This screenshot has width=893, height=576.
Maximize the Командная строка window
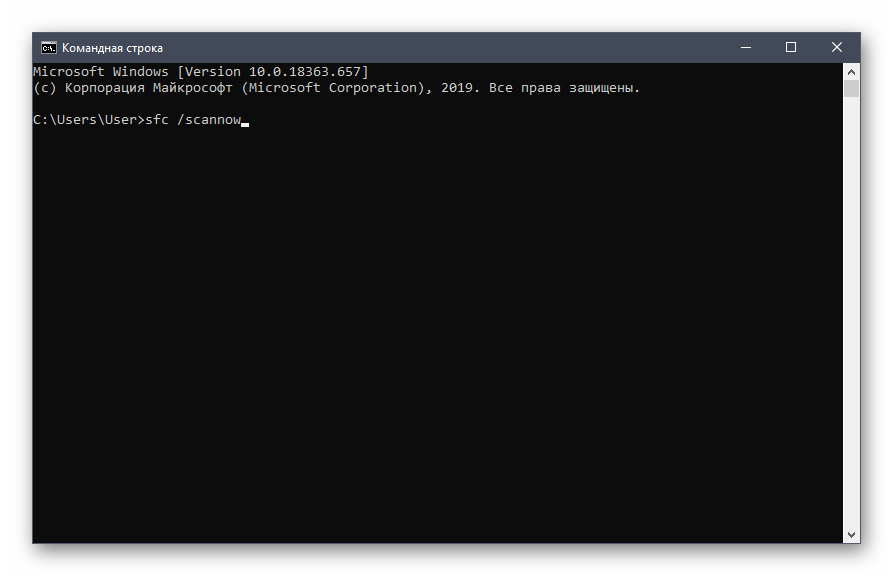click(x=791, y=47)
